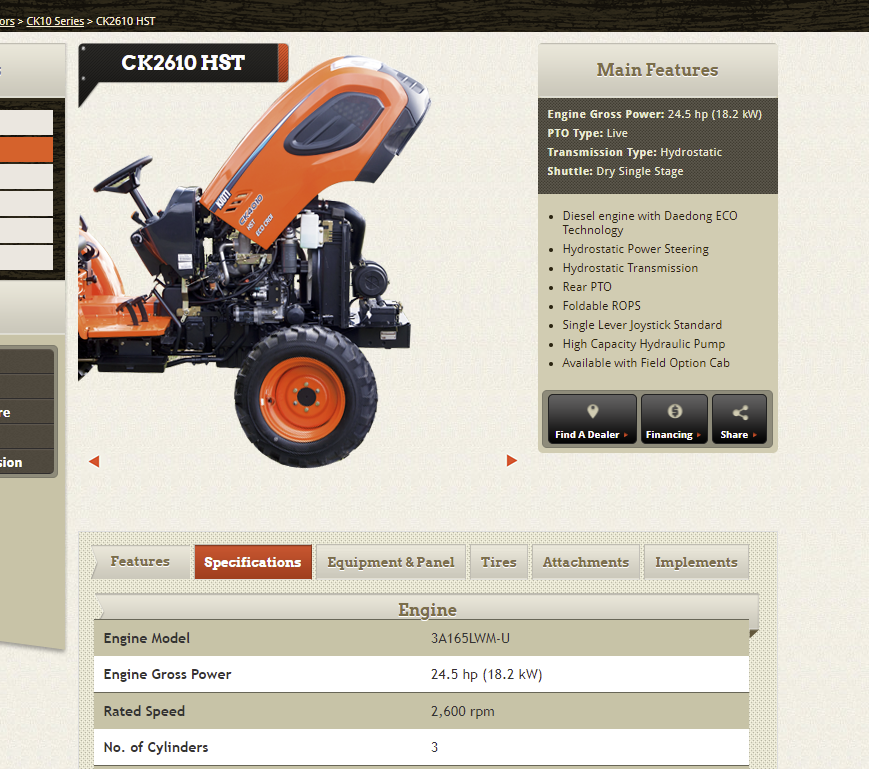
Task: Click the Find A Dealer map pin icon
Action: pos(592,412)
